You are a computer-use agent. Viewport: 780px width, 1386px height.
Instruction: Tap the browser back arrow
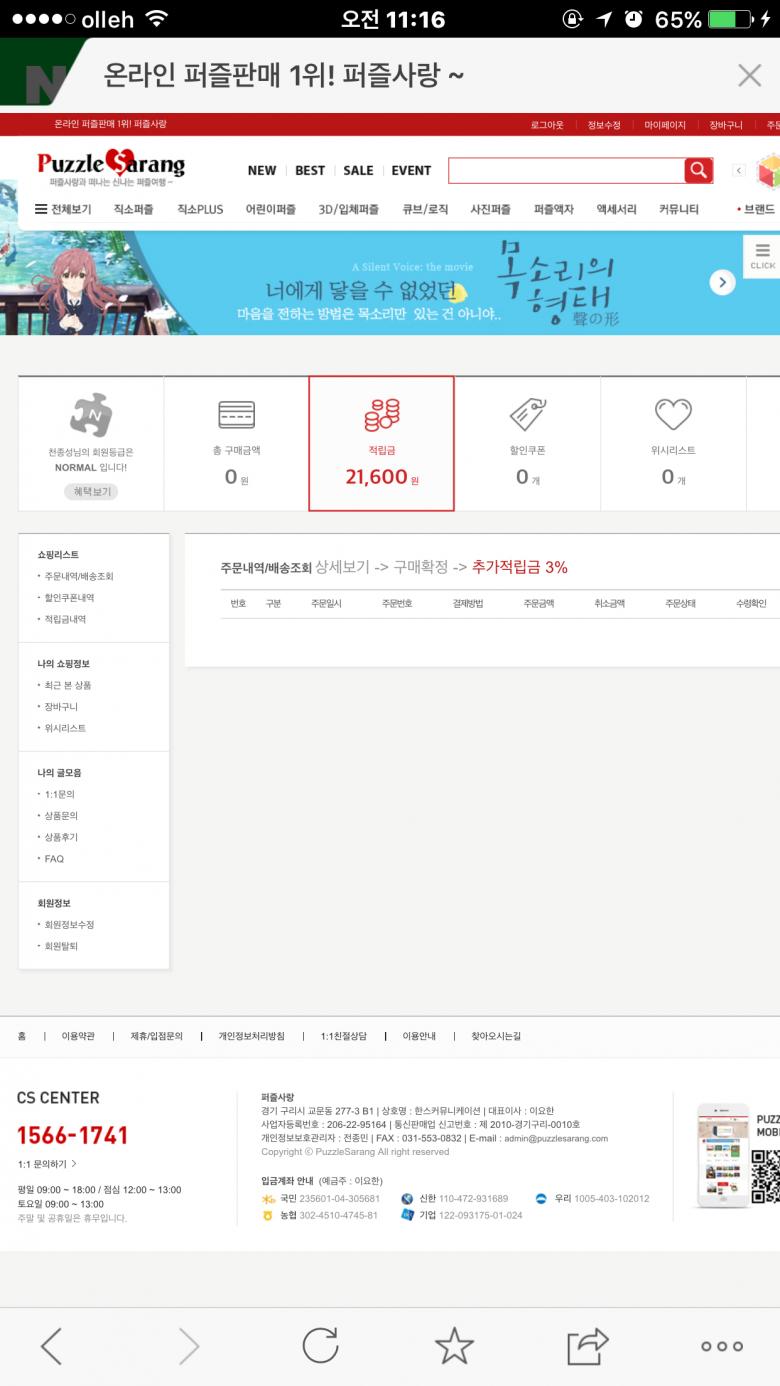(x=52, y=1346)
